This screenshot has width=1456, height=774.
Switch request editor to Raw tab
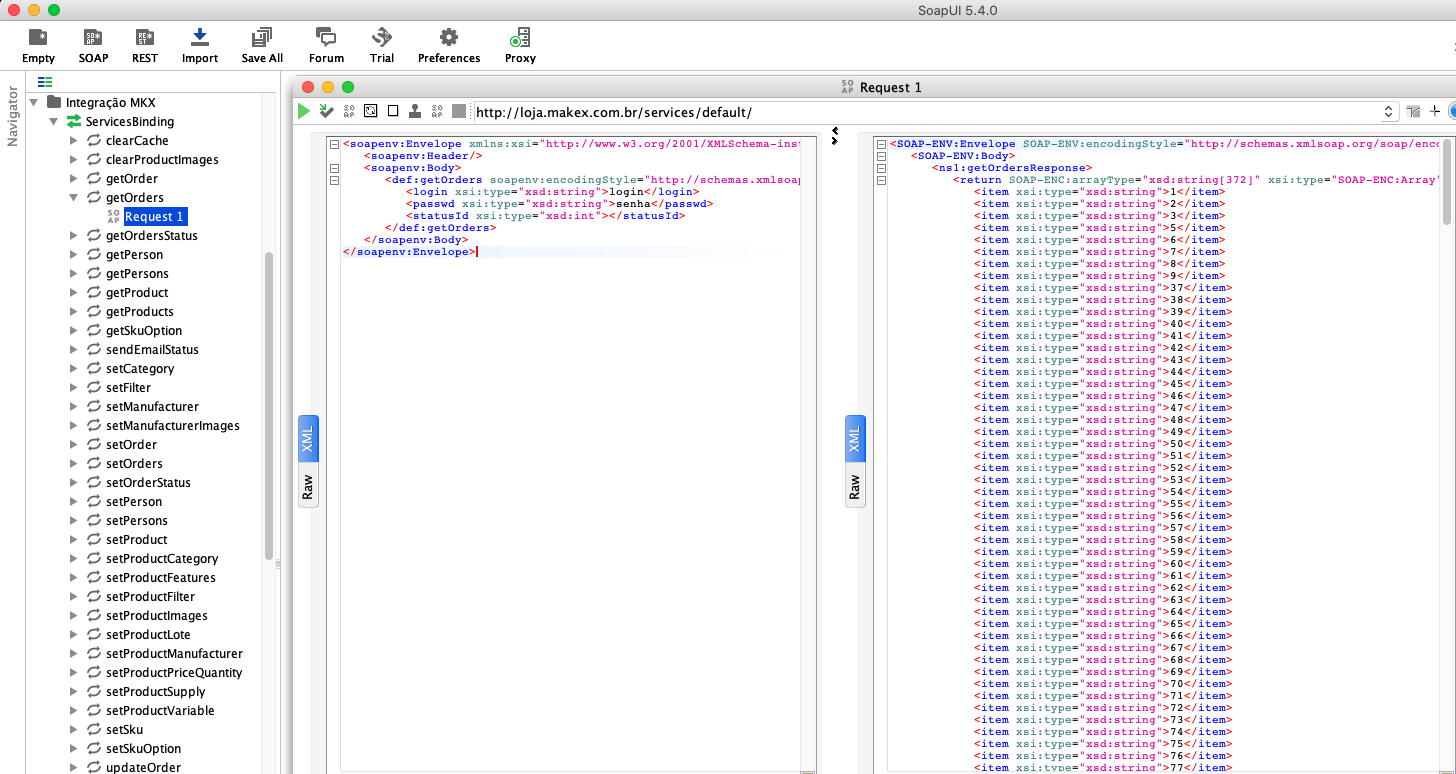pos(308,487)
